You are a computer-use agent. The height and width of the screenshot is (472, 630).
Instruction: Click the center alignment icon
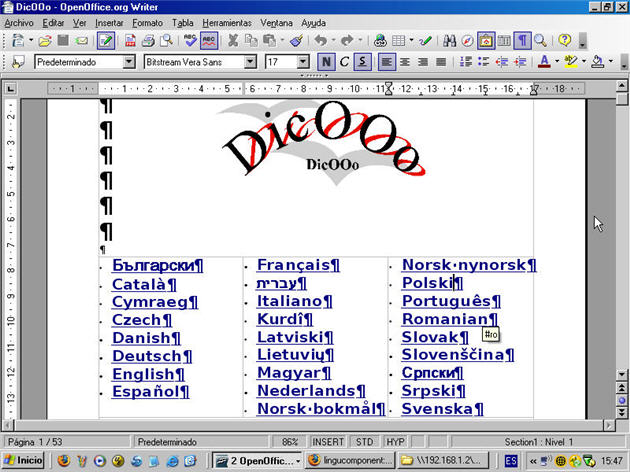tap(405, 62)
